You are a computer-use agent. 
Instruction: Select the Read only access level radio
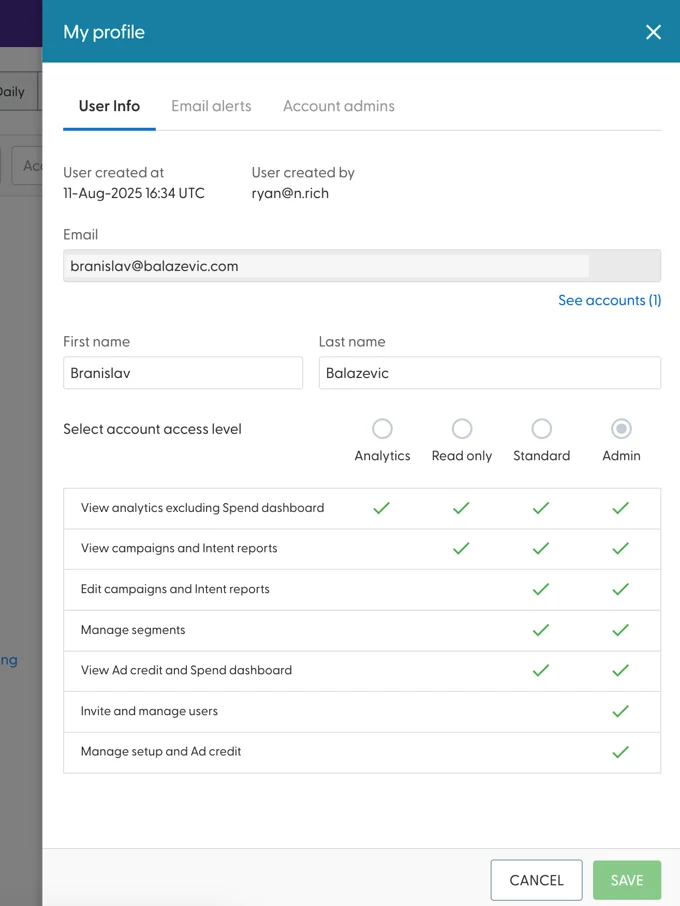pos(462,429)
